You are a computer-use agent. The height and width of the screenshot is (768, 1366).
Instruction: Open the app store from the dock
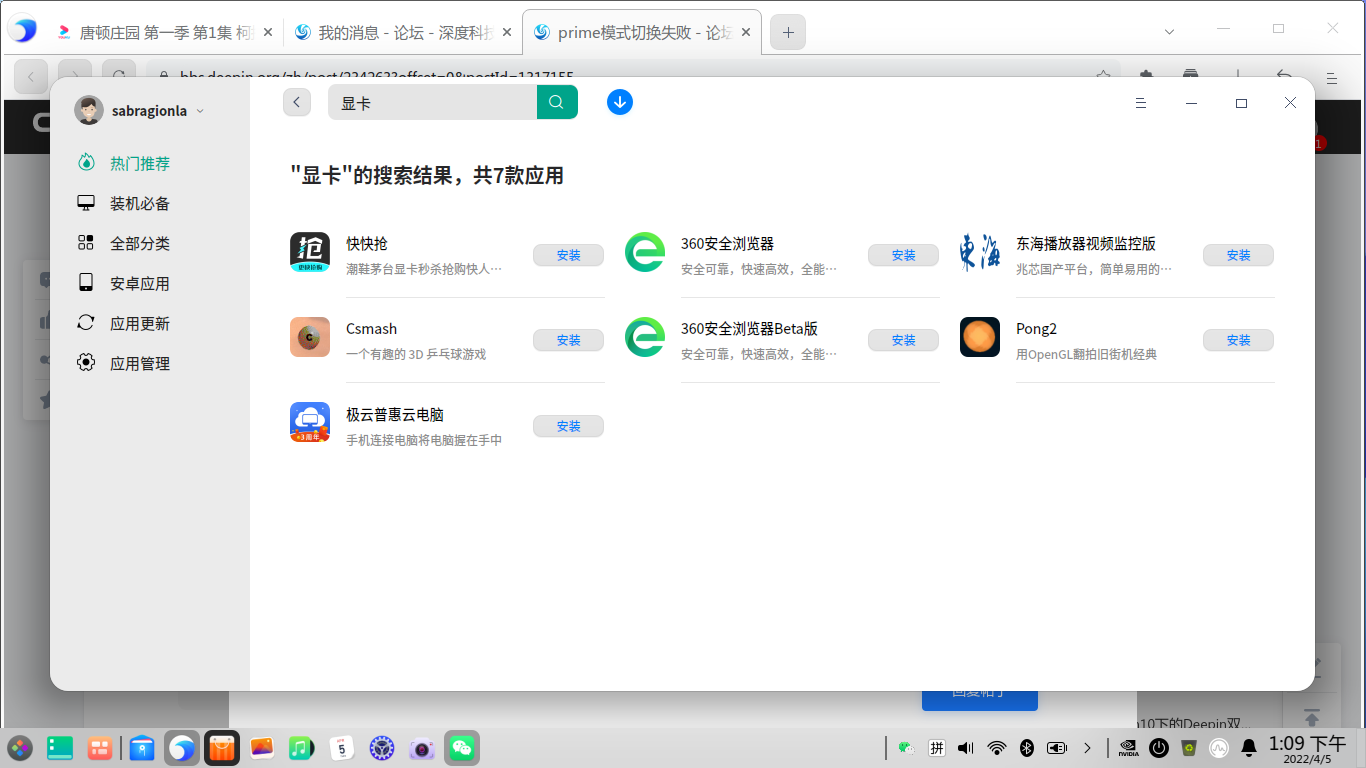(x=222, y=748)
